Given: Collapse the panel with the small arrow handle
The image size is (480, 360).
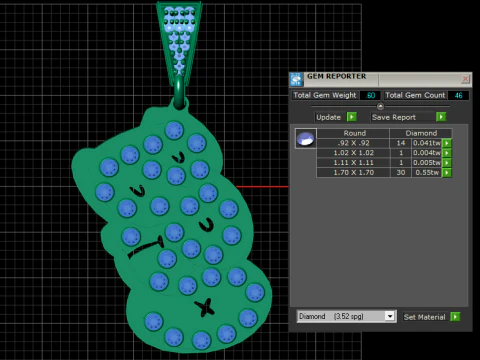Looking at the screenshot, I should (x=380, y=106).
